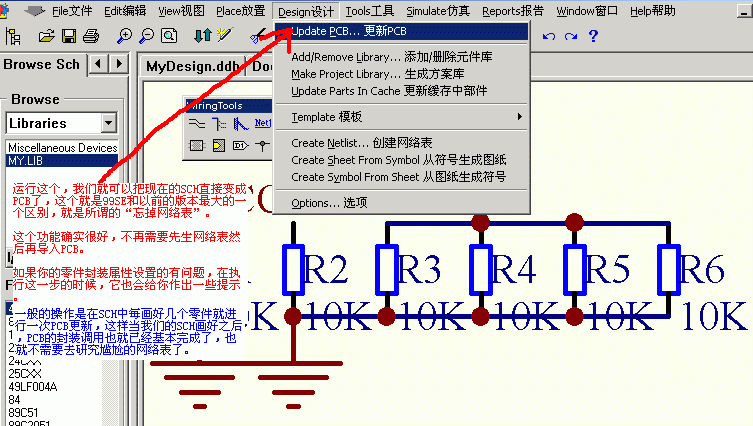Select the MY.LIB library
This screenshot has height=426, width=753.
(x=62, y=160)
